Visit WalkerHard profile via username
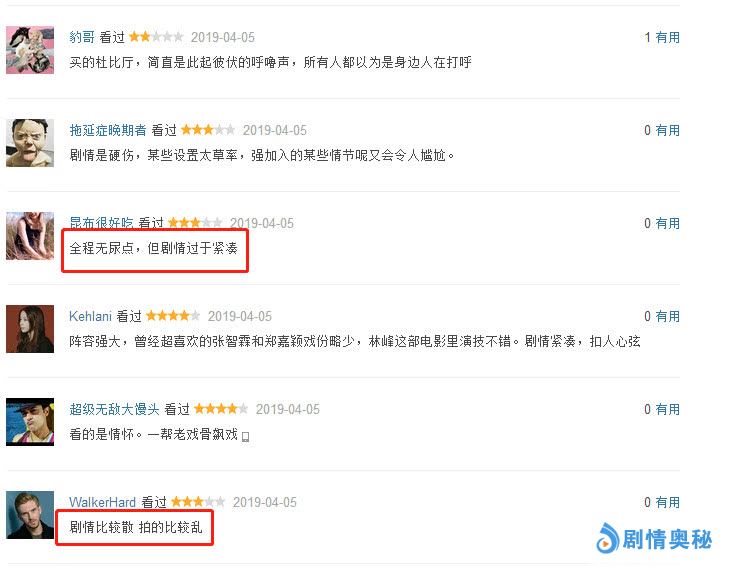The width and height of the screenshot is (740, 569). 102,502
